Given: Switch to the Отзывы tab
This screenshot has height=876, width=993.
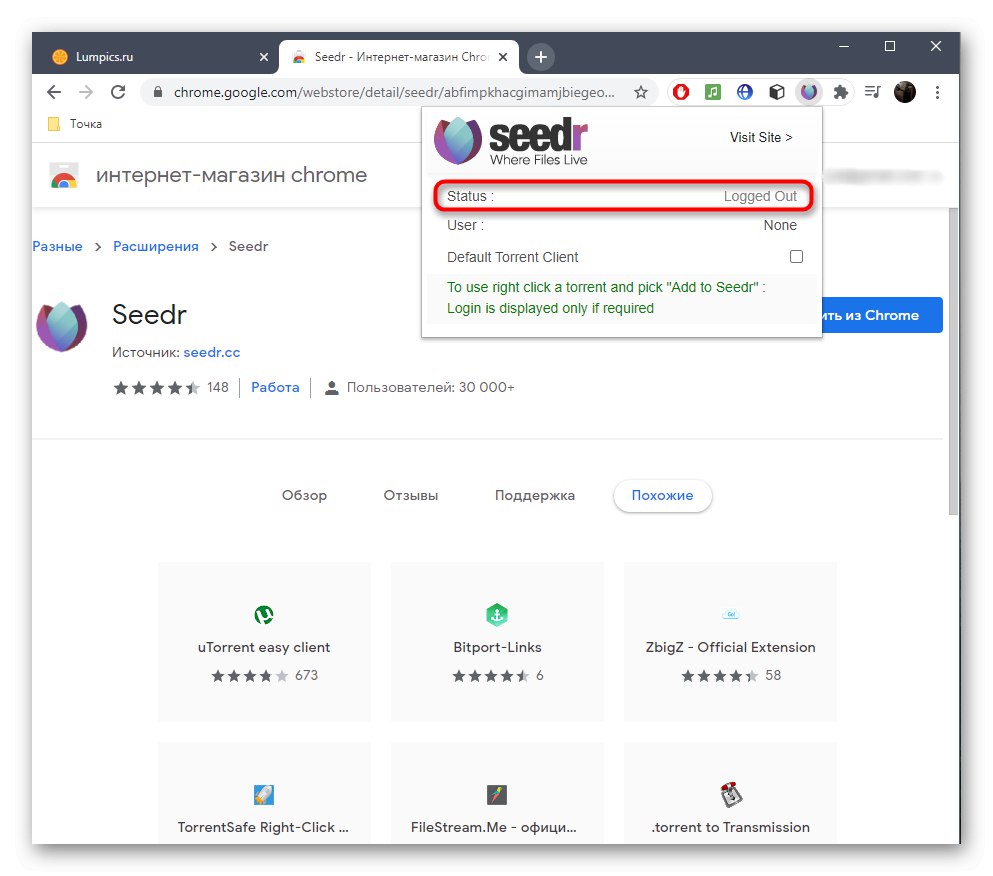Looking at the screenshot, I should pyautogui.click(x=409, y=495).
